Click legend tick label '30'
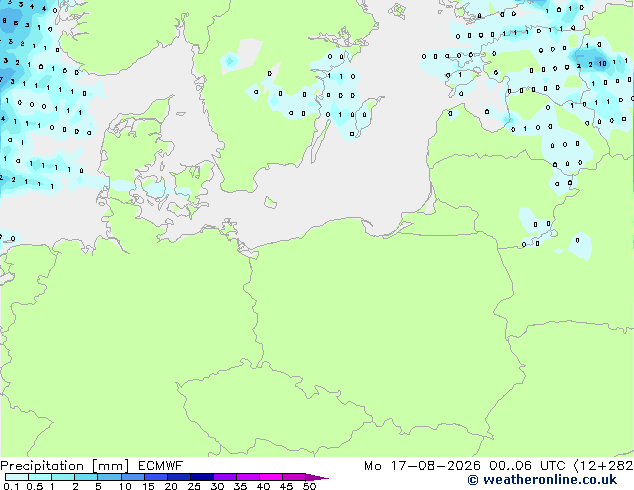 (x=217, y=486)
